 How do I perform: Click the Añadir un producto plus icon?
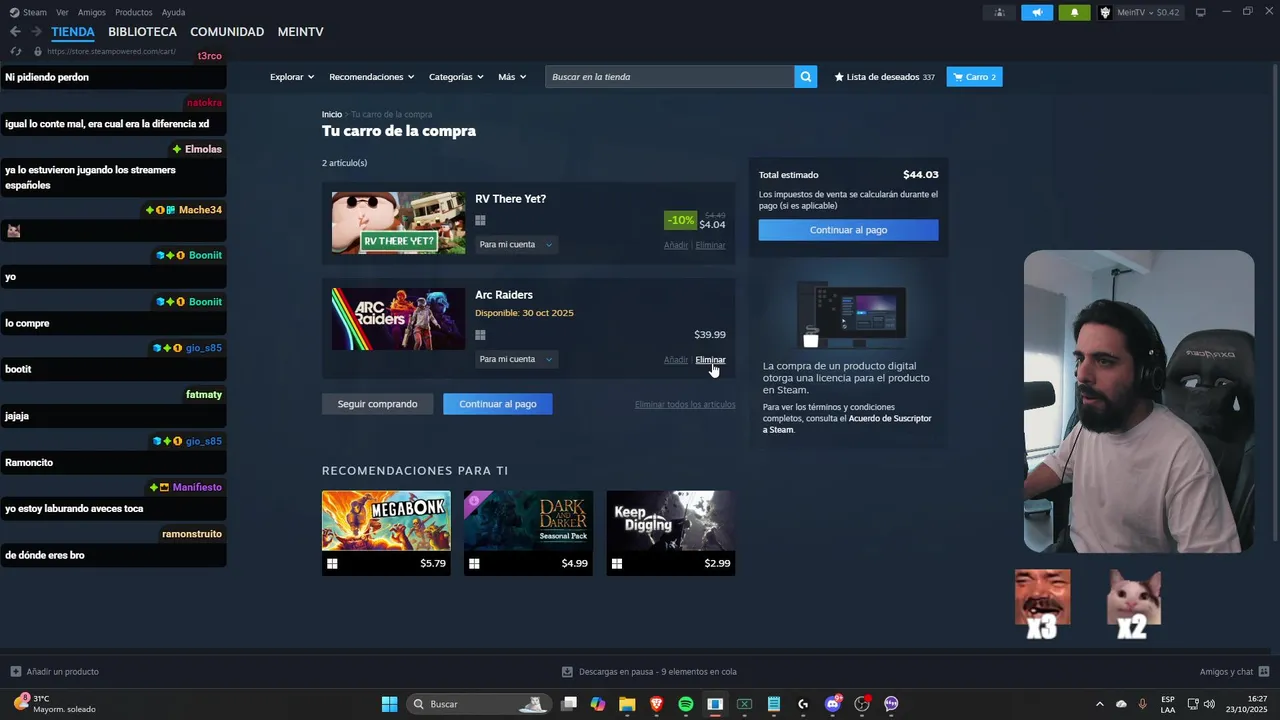[x=15, y=672]
